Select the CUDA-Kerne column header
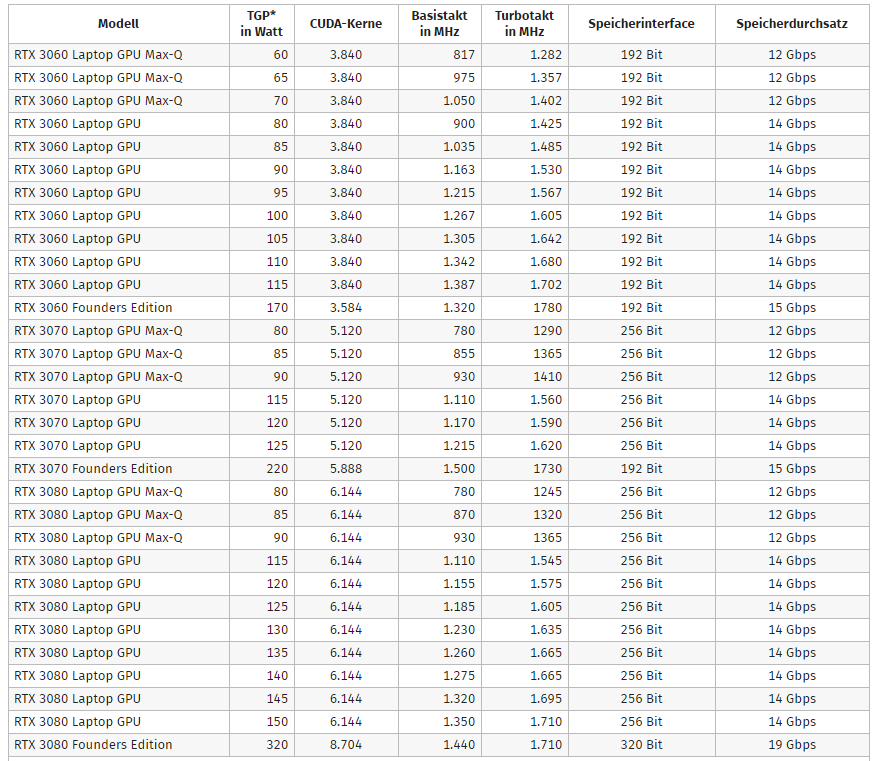Screen dimensions: 879x761 tap(346, 23)
